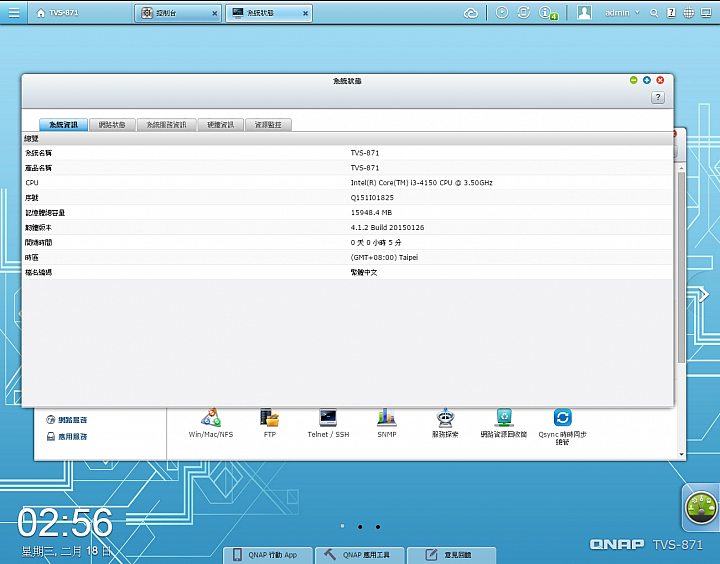Click firmware version 4.1.2 Build 20150126

387,227
